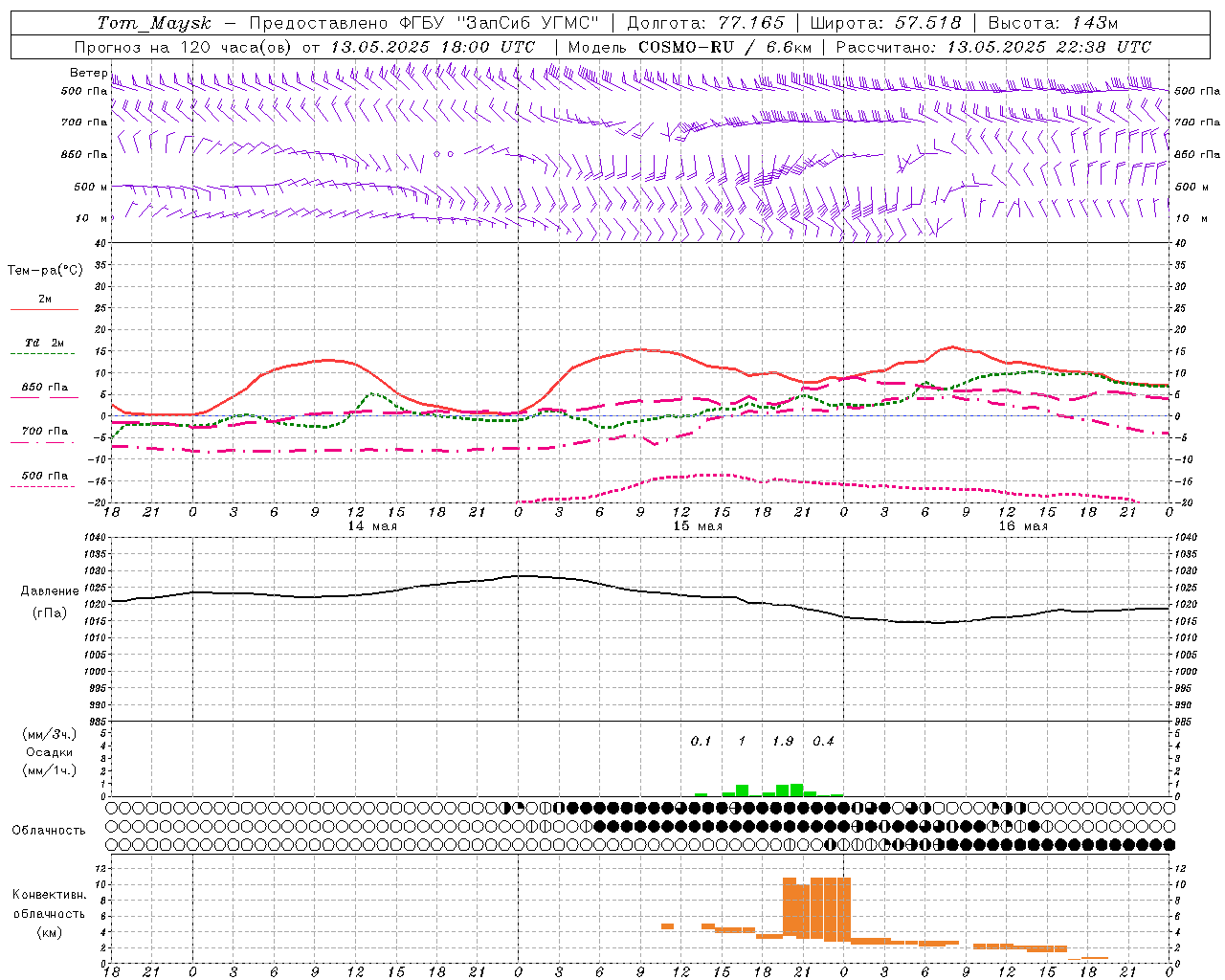
Task: Click the 'Долгота: 77.165' longitude value
Action: tap(705, 23)
